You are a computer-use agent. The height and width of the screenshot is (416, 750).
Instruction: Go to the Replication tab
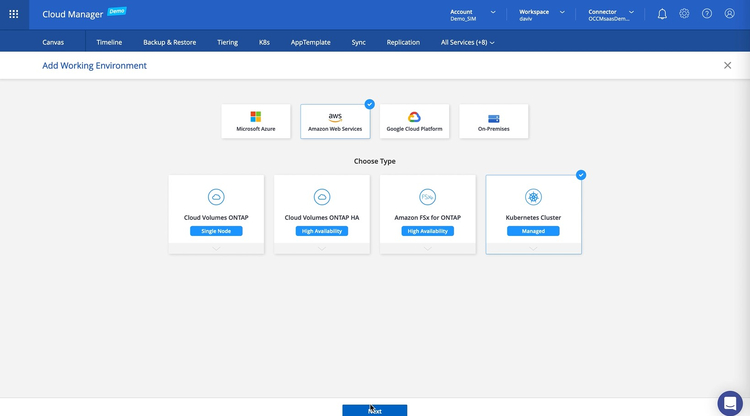tap(403, 43)
